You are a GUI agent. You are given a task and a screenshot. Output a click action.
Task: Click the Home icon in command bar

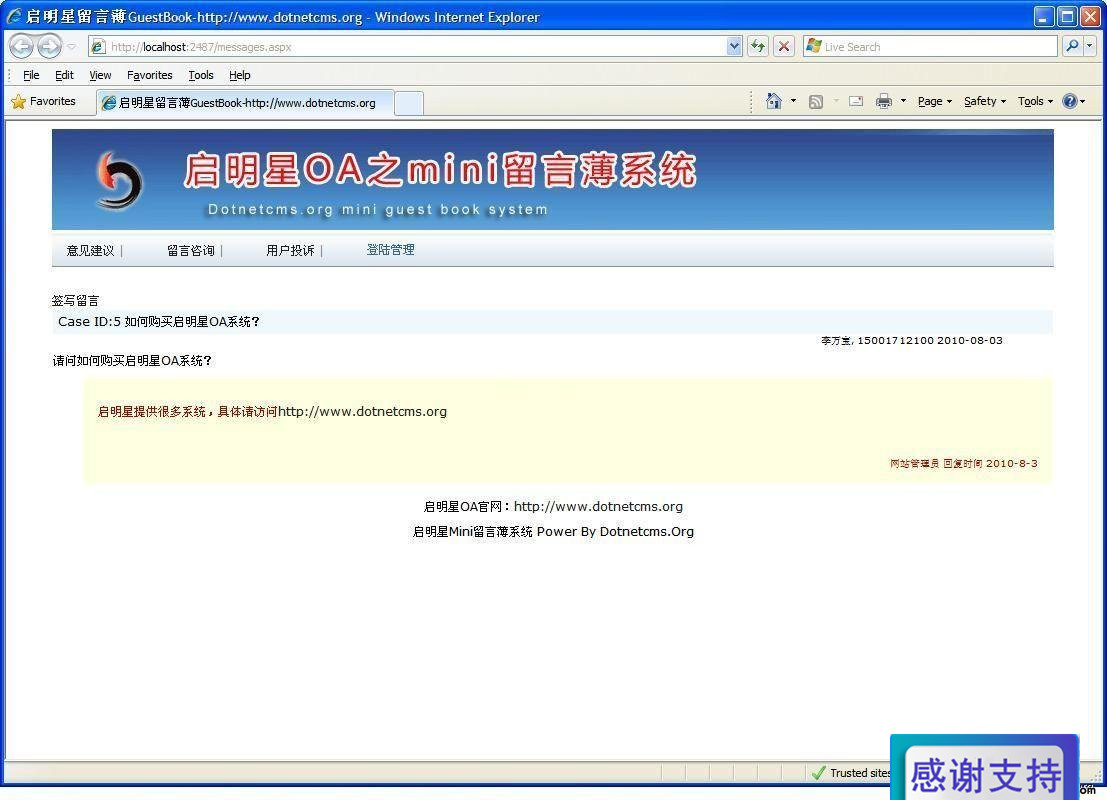pos(774,102)
